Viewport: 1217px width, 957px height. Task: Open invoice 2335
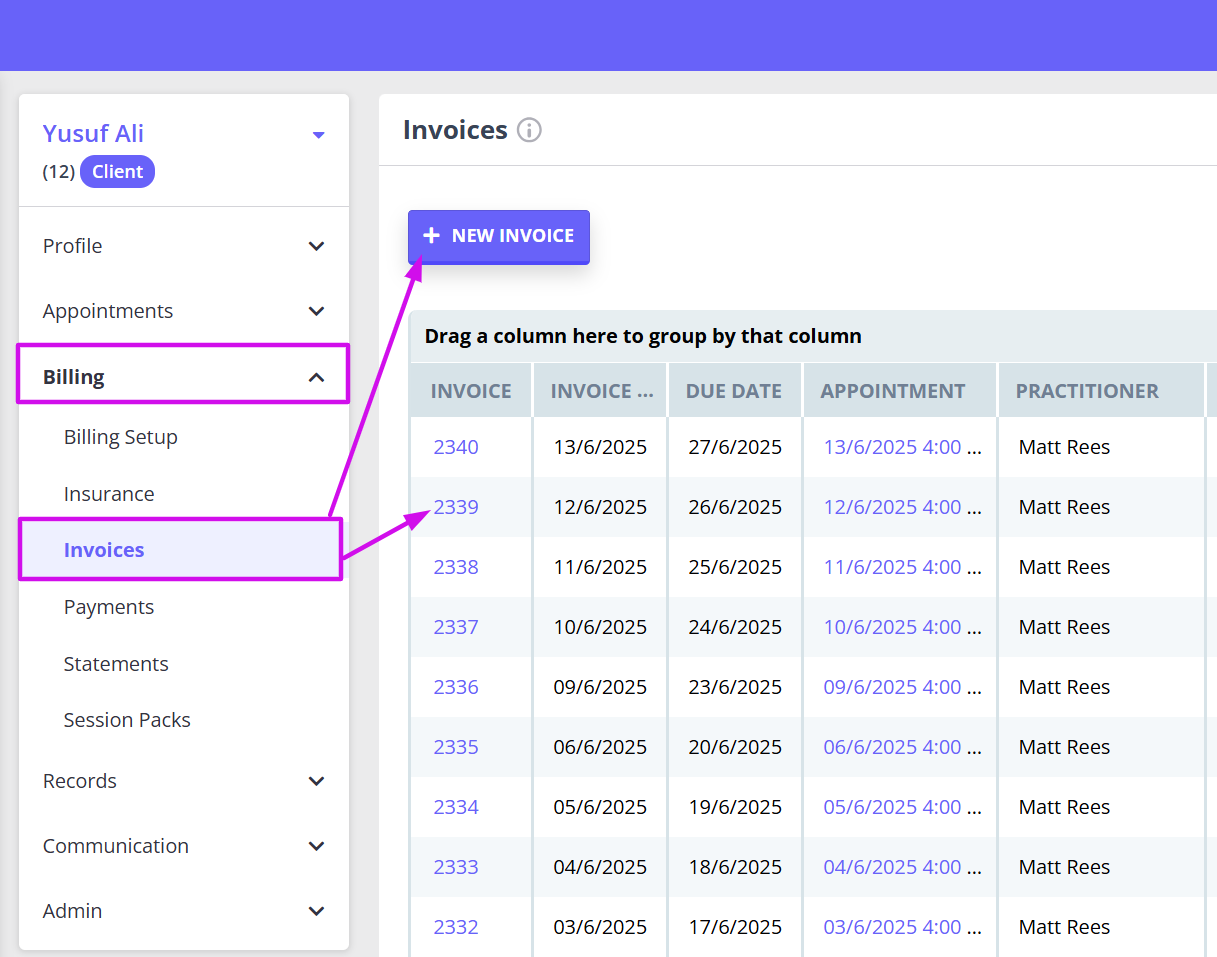click(x=456, y=747)
